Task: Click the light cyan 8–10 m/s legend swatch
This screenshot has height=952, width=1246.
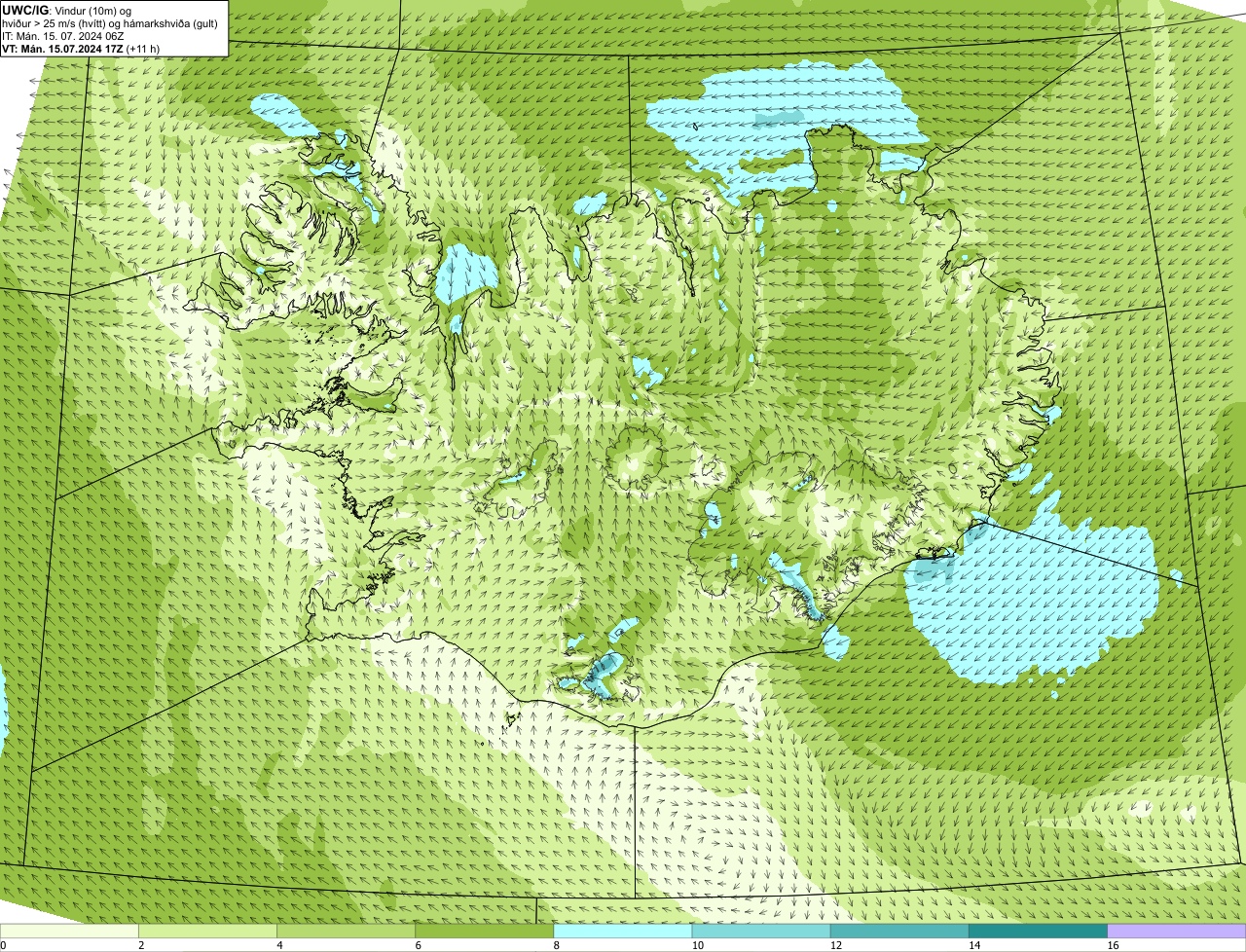Action: click(622, 932)
